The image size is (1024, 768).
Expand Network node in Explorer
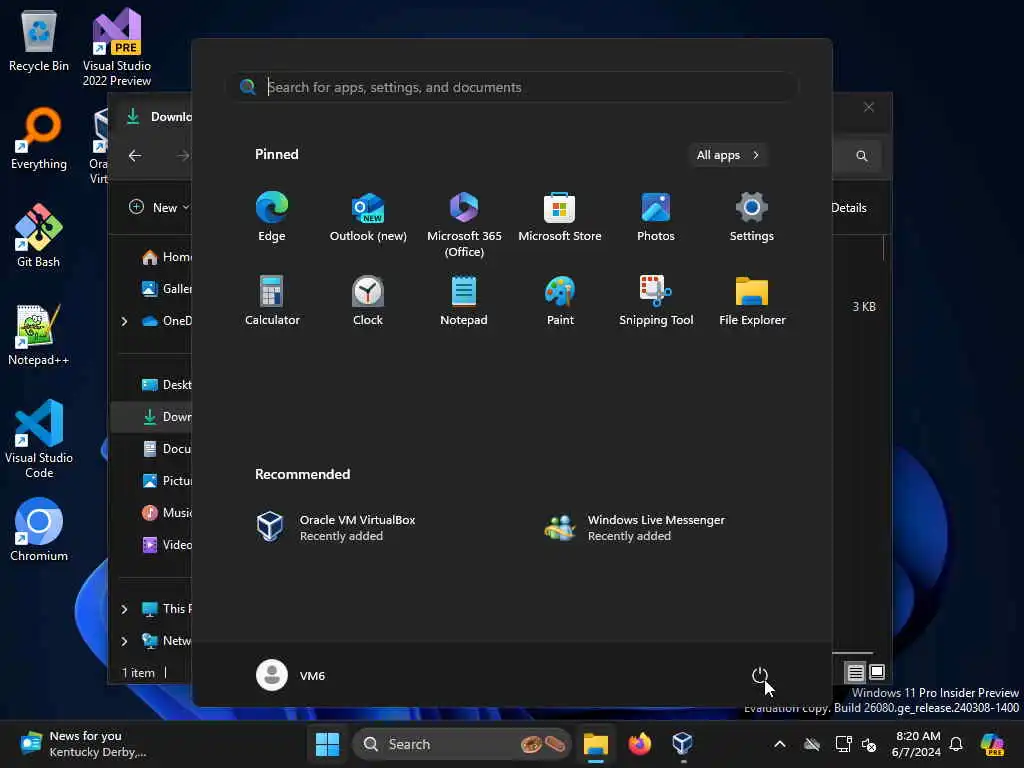coord(124,641)
